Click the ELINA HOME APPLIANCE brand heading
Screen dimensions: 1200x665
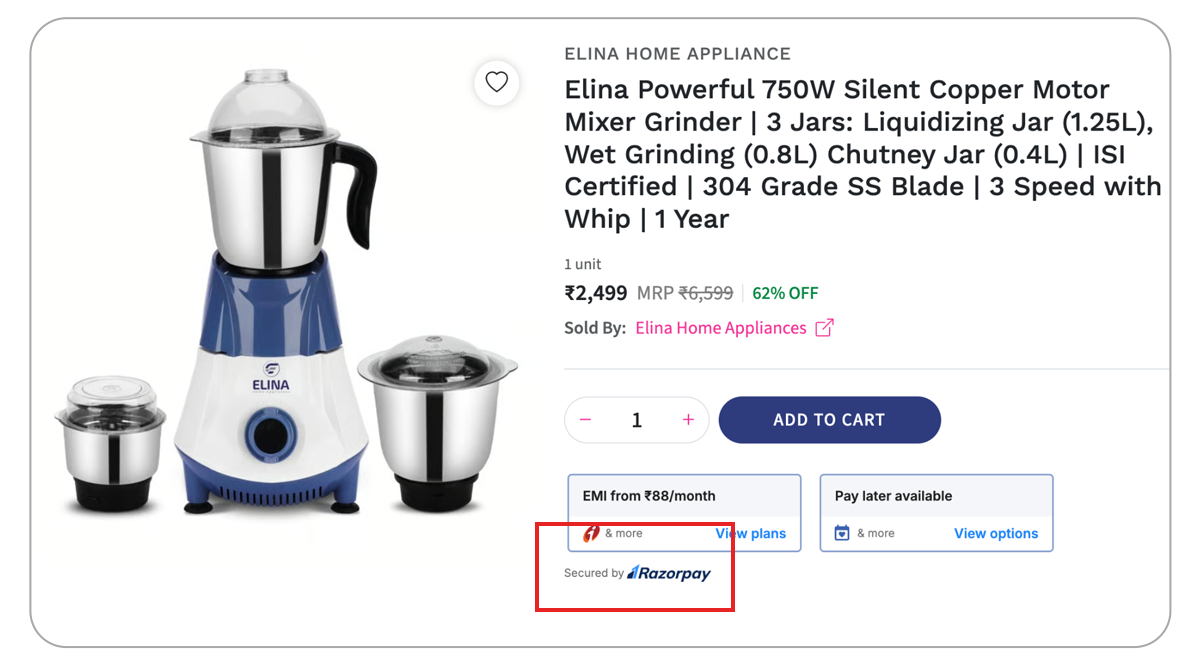click(677, 54)
